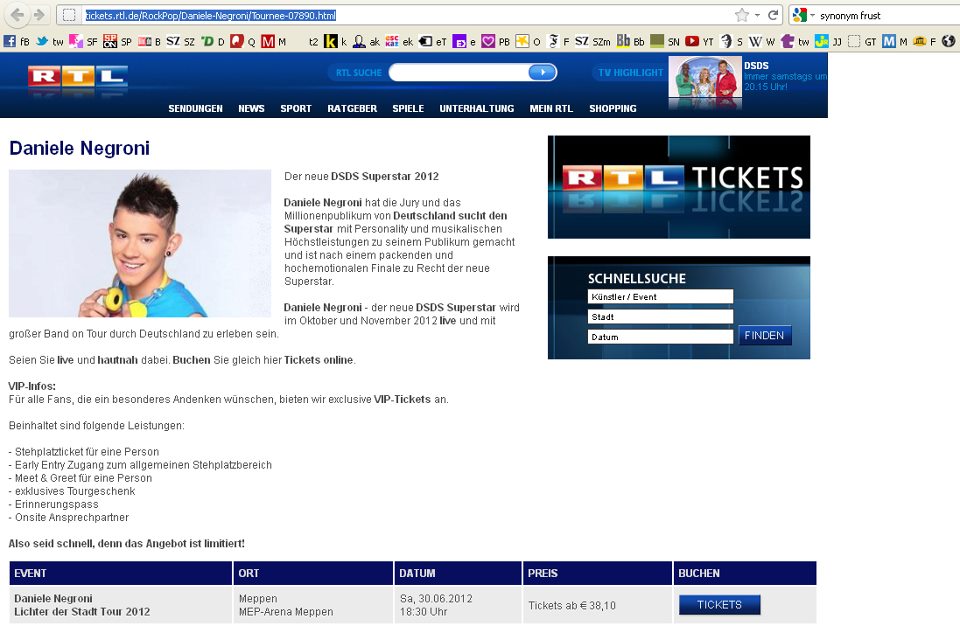
Task: Focus the browser search box with 'synonym frust'
Action: 888,15
